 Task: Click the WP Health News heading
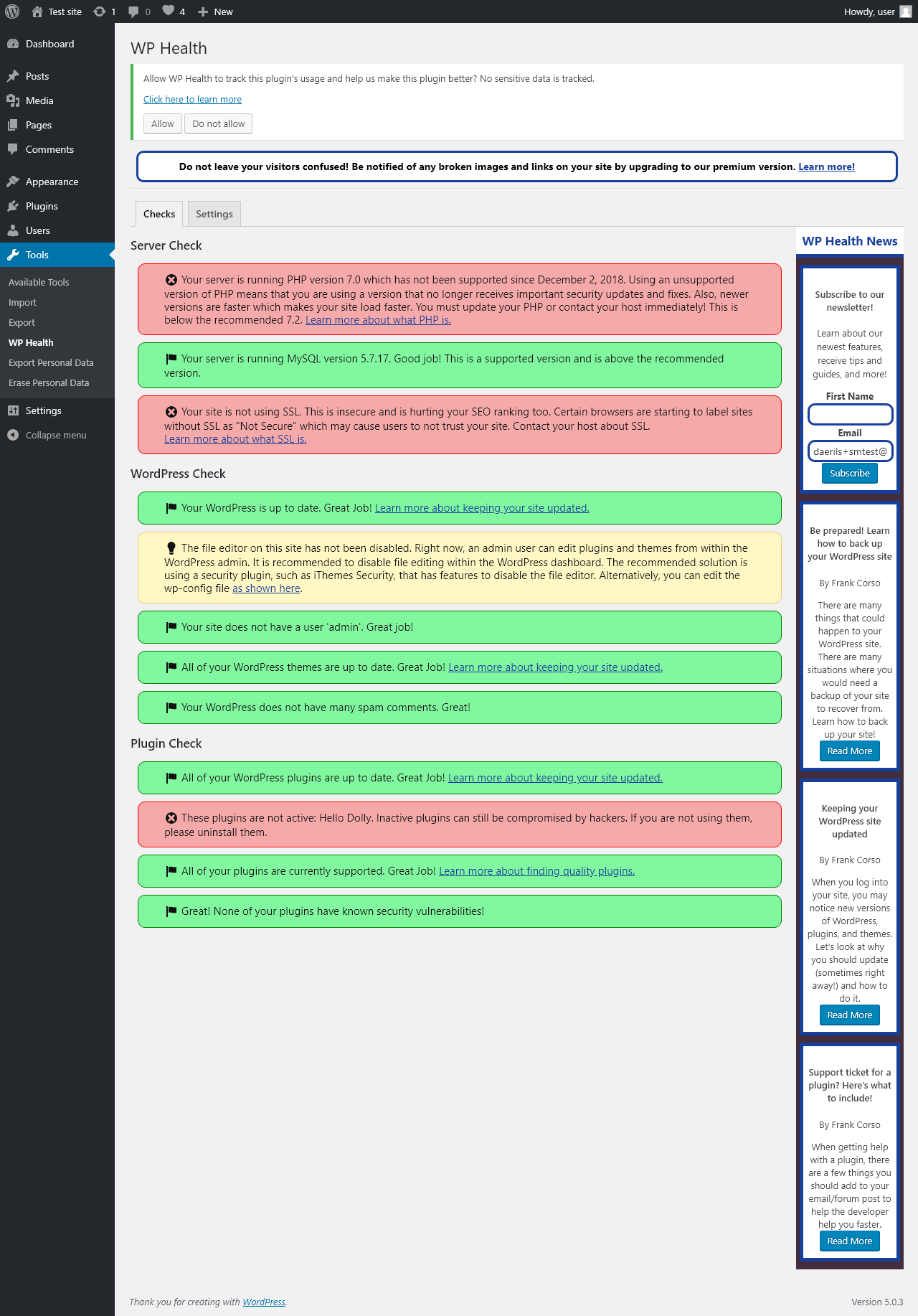coord(850,241)
